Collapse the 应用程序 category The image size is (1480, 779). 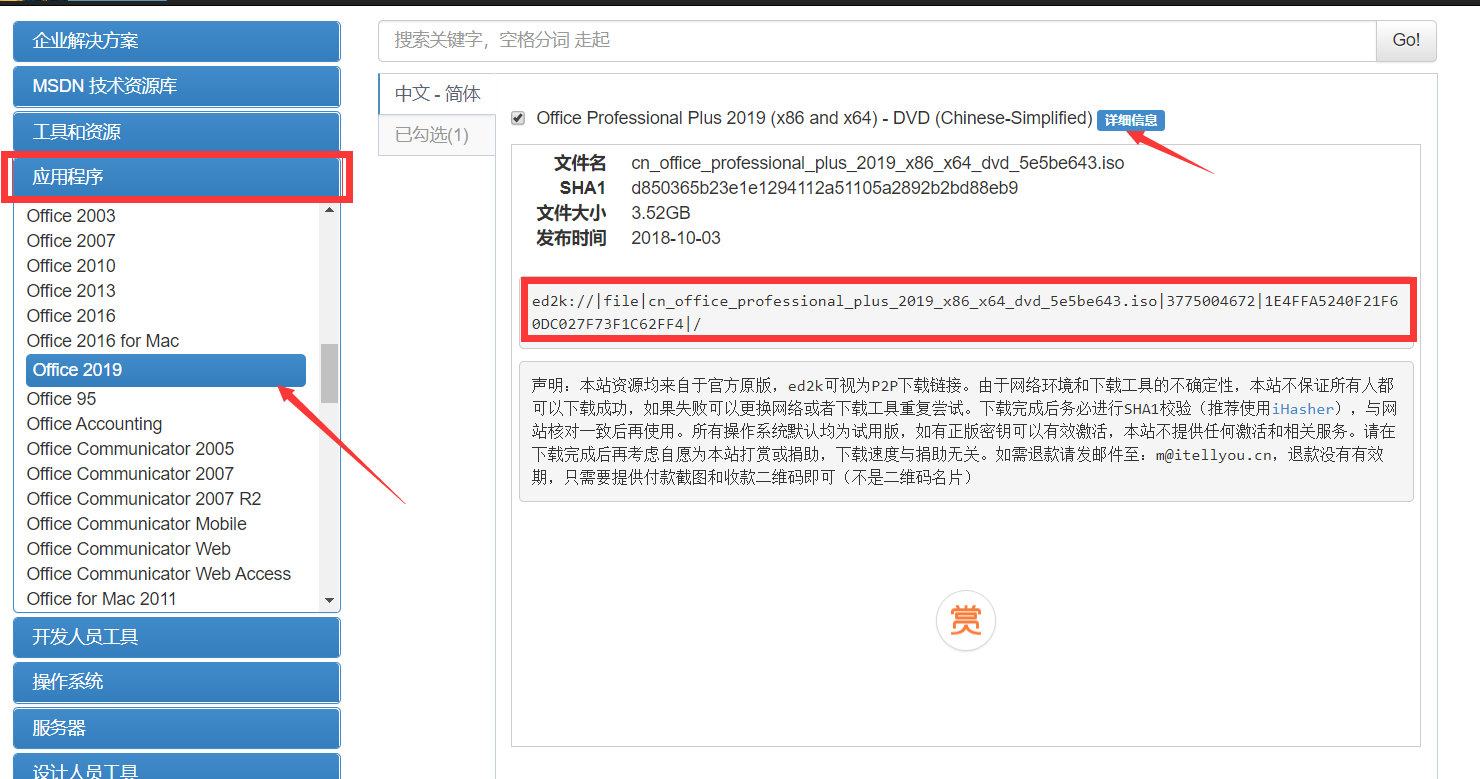click(176, 177)
